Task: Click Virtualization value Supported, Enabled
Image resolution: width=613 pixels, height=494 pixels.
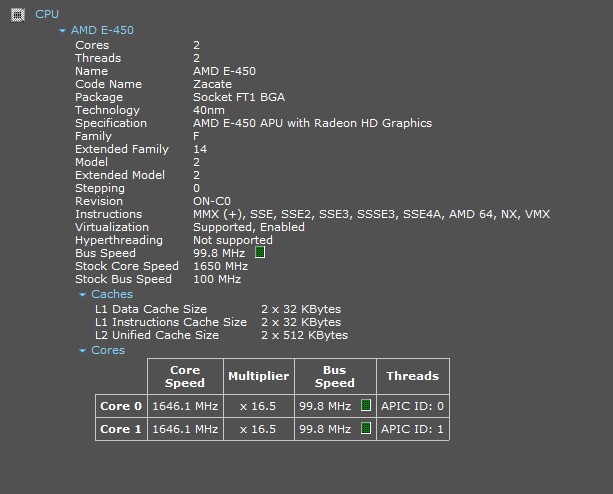Action: pos(249,227)
